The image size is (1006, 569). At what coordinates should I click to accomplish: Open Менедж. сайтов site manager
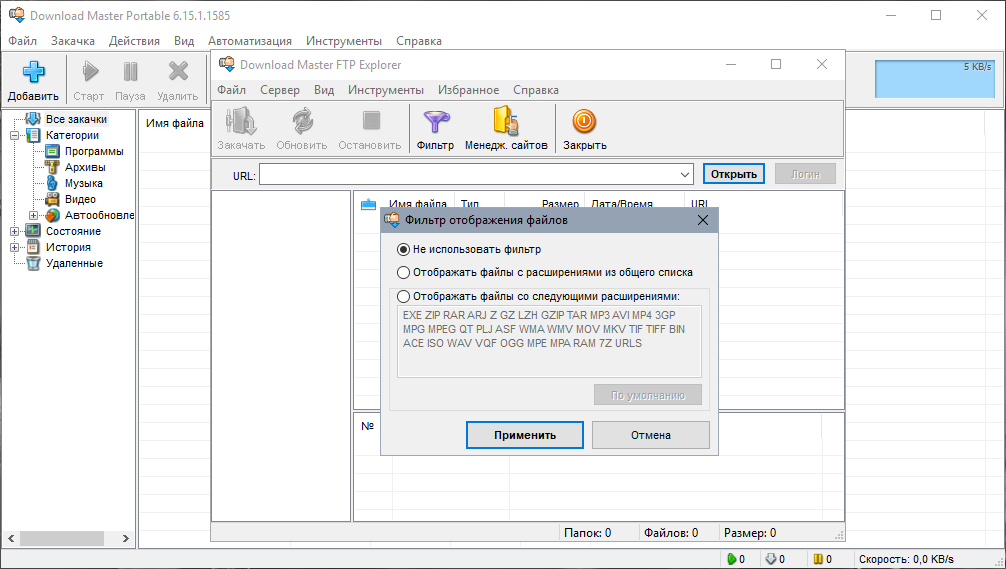[x=506, y=121]
